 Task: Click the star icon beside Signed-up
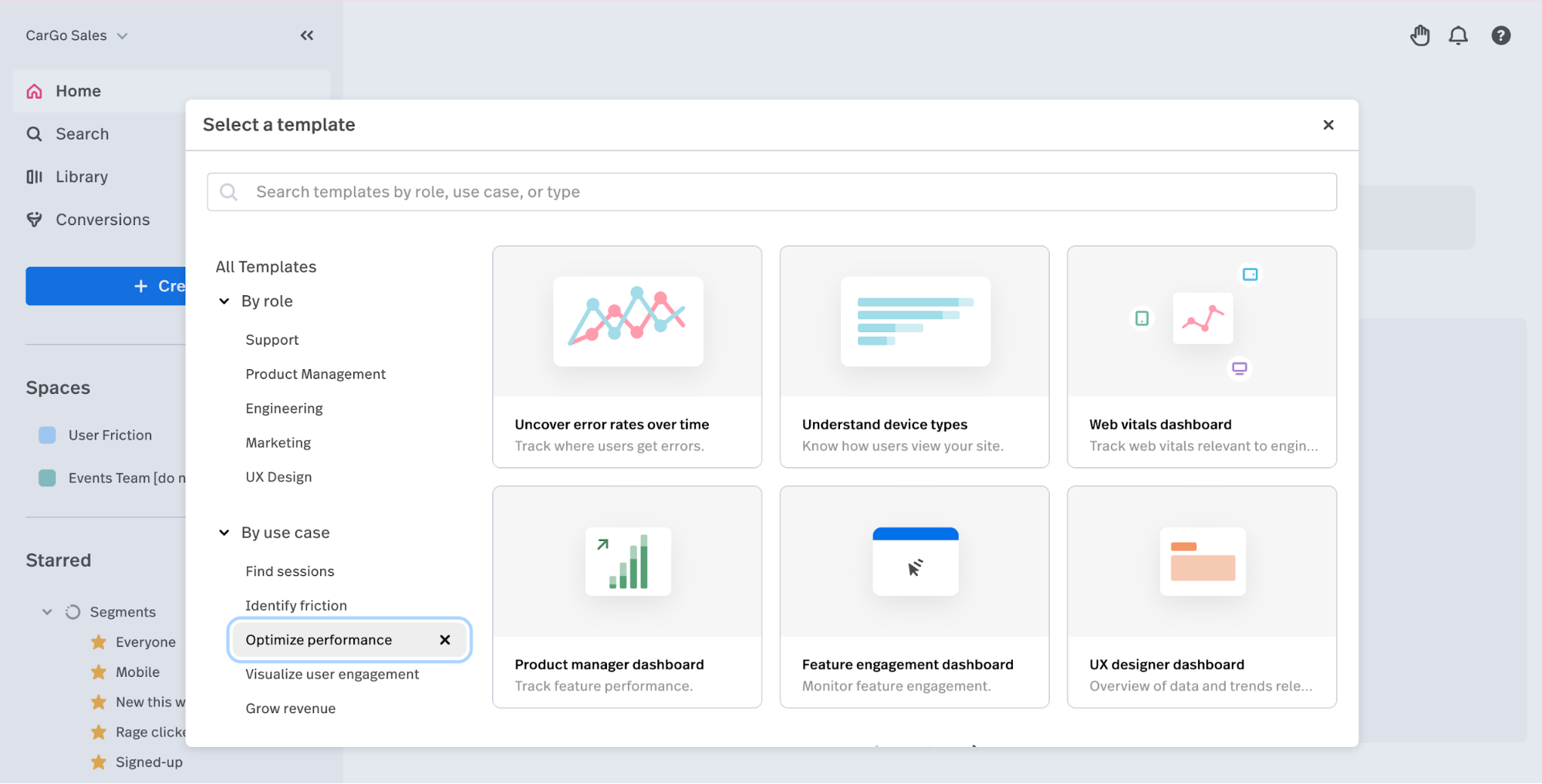(x=99, y=762)
